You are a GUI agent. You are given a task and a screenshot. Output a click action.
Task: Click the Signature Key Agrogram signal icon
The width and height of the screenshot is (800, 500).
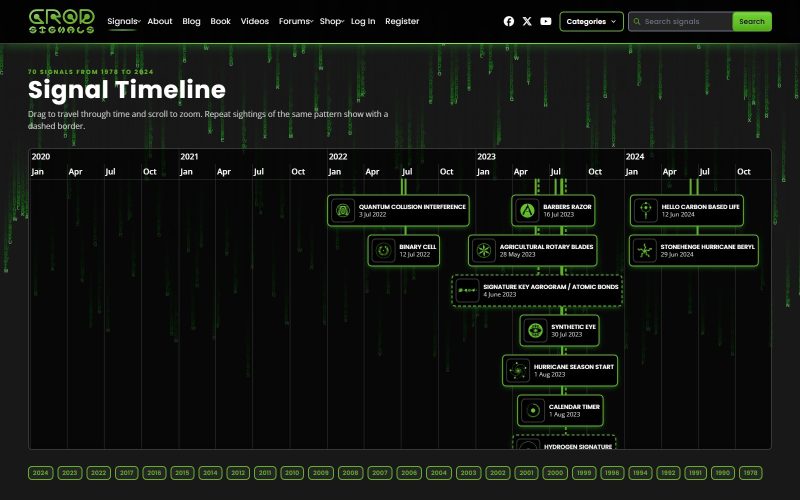pos(467,290)
